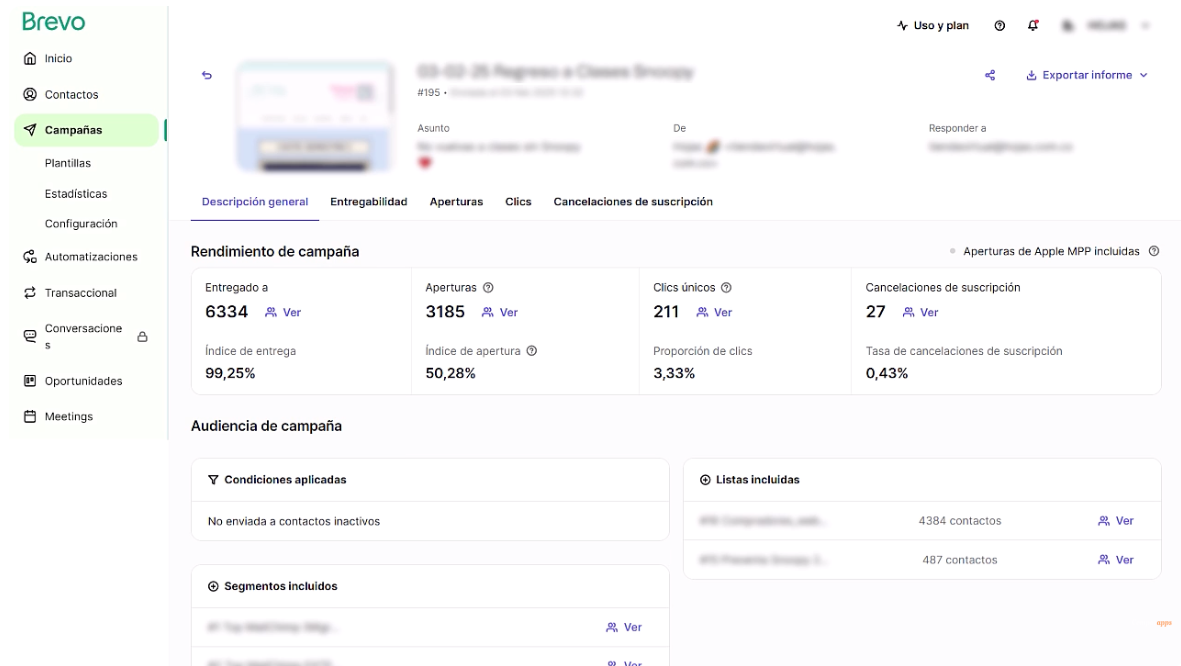Switch to Aperturas tab
The width and height of the screenshot is (1181, 666).
[x=456, y=202]
